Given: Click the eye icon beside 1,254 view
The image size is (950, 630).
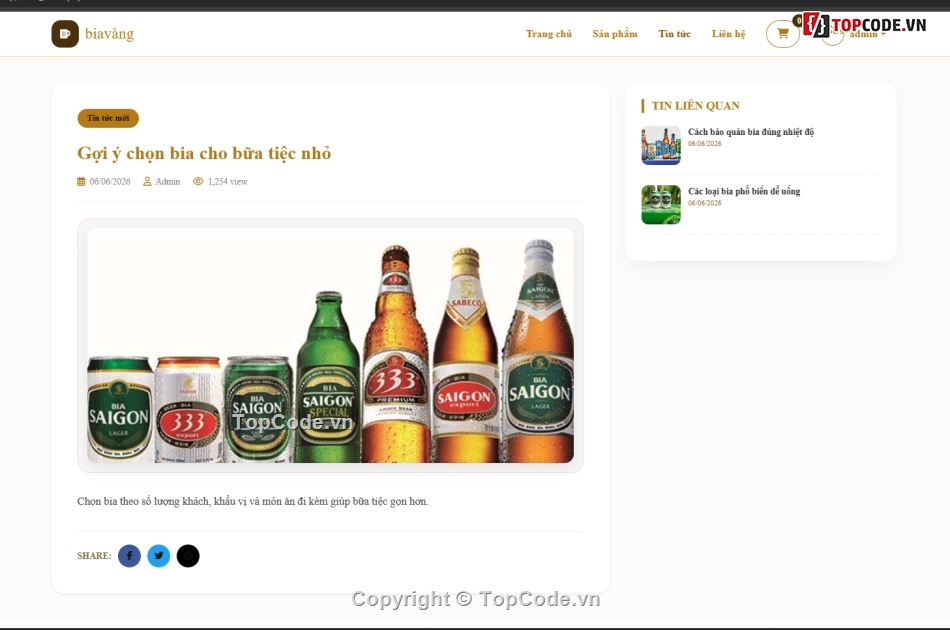Looking at the screenshot, I should [198, 181].
